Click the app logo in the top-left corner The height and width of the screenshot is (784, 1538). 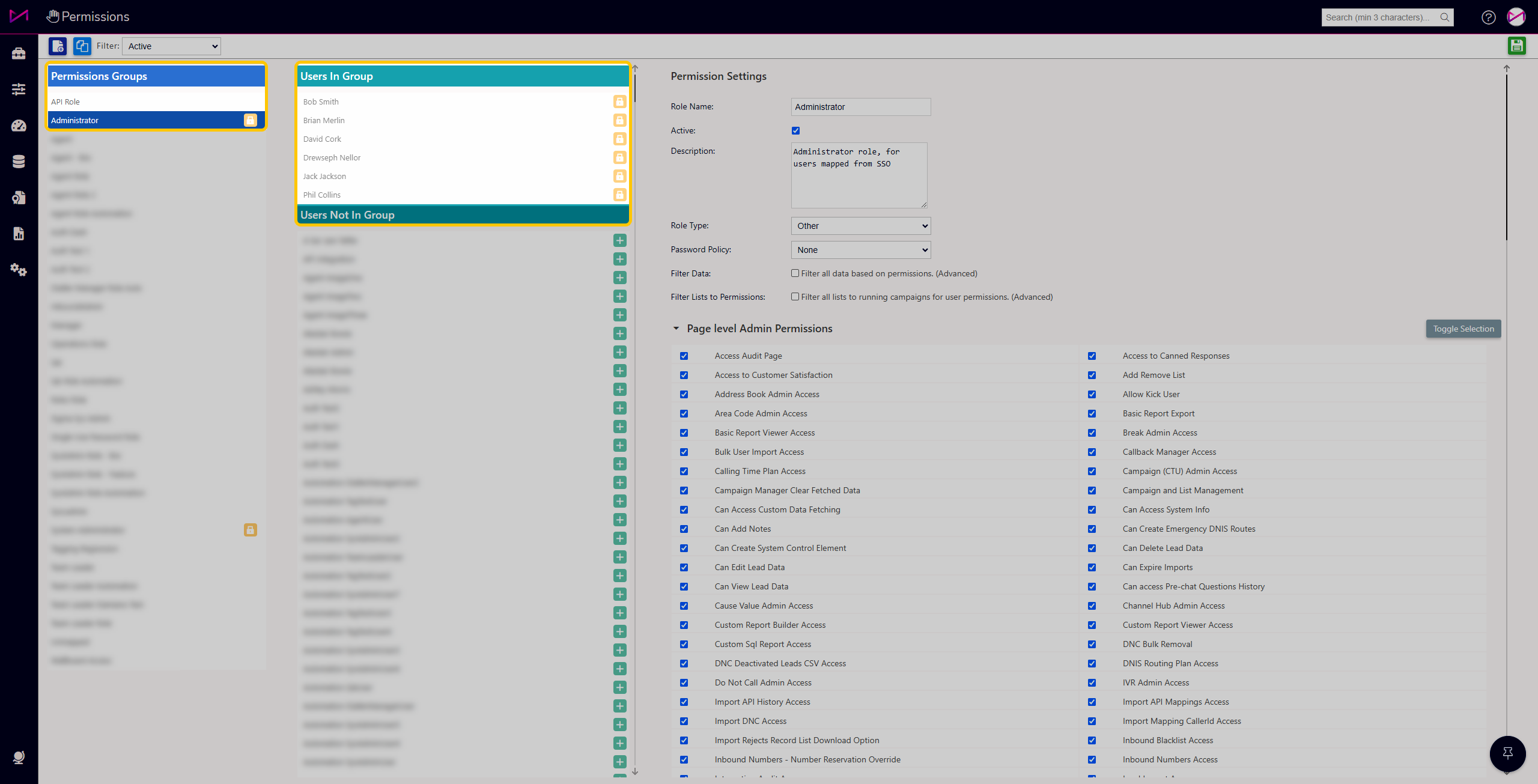tap(19, 16)
